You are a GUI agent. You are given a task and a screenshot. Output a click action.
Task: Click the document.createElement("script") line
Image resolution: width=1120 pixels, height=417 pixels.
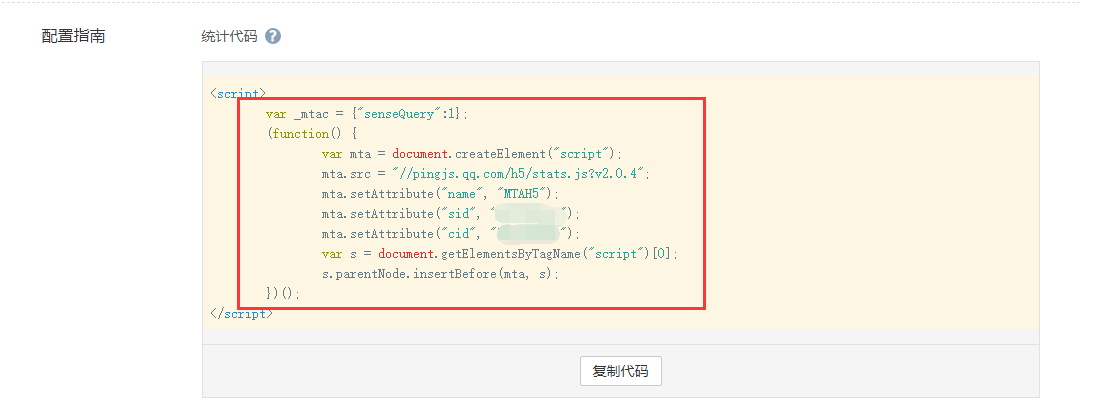click(x=472, y=154)
